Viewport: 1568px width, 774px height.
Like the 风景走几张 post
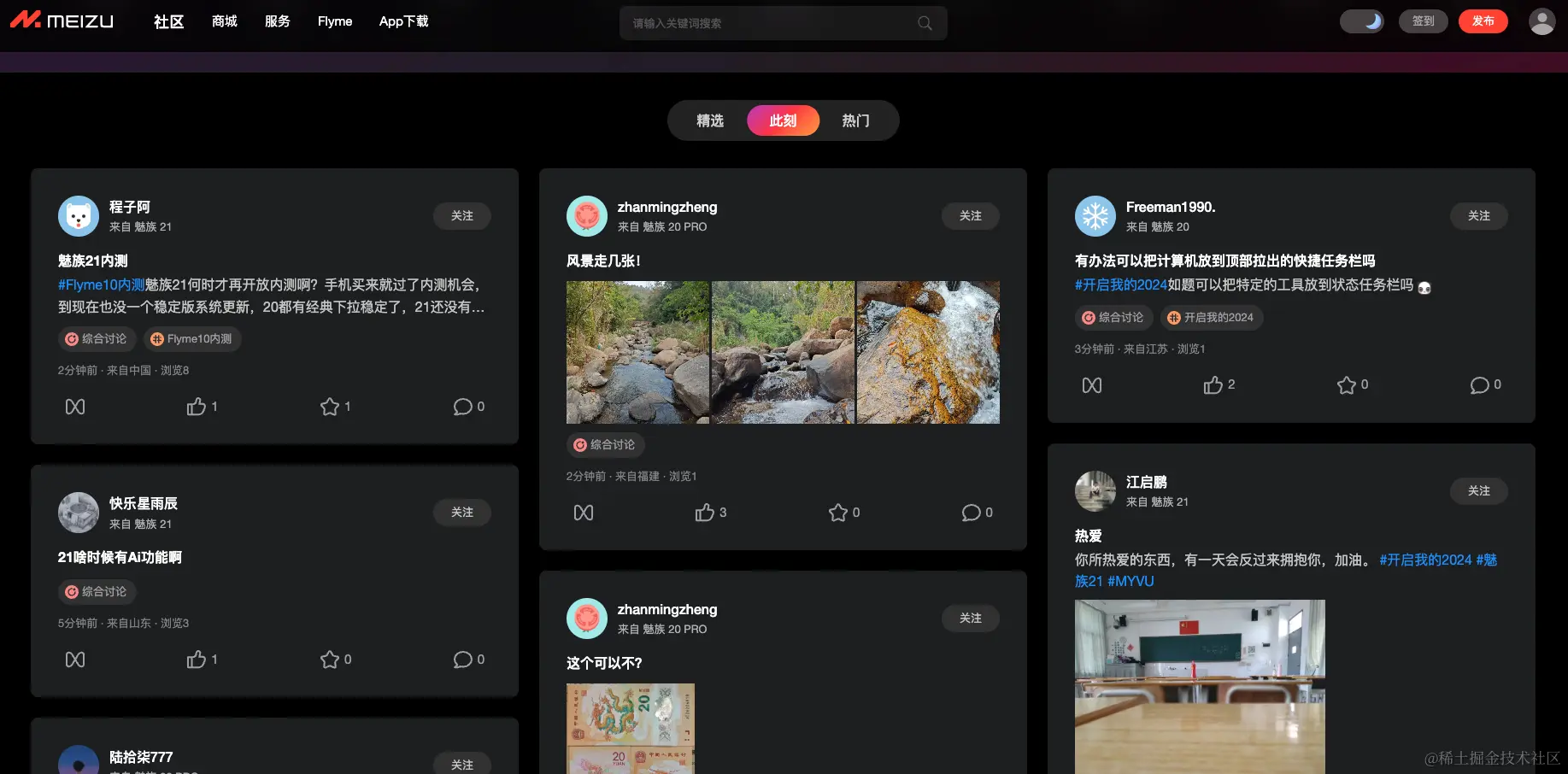710,513
